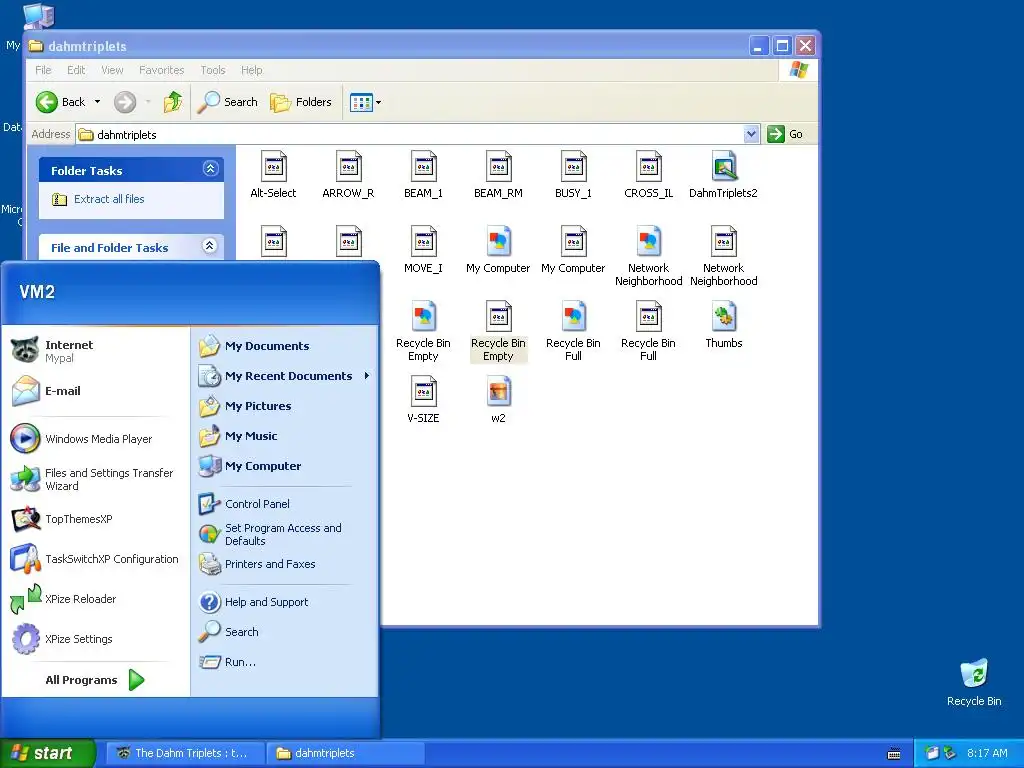Start Files and Settings Transfer Wizard
1024x768 pixels.
[x=96, y=479]
